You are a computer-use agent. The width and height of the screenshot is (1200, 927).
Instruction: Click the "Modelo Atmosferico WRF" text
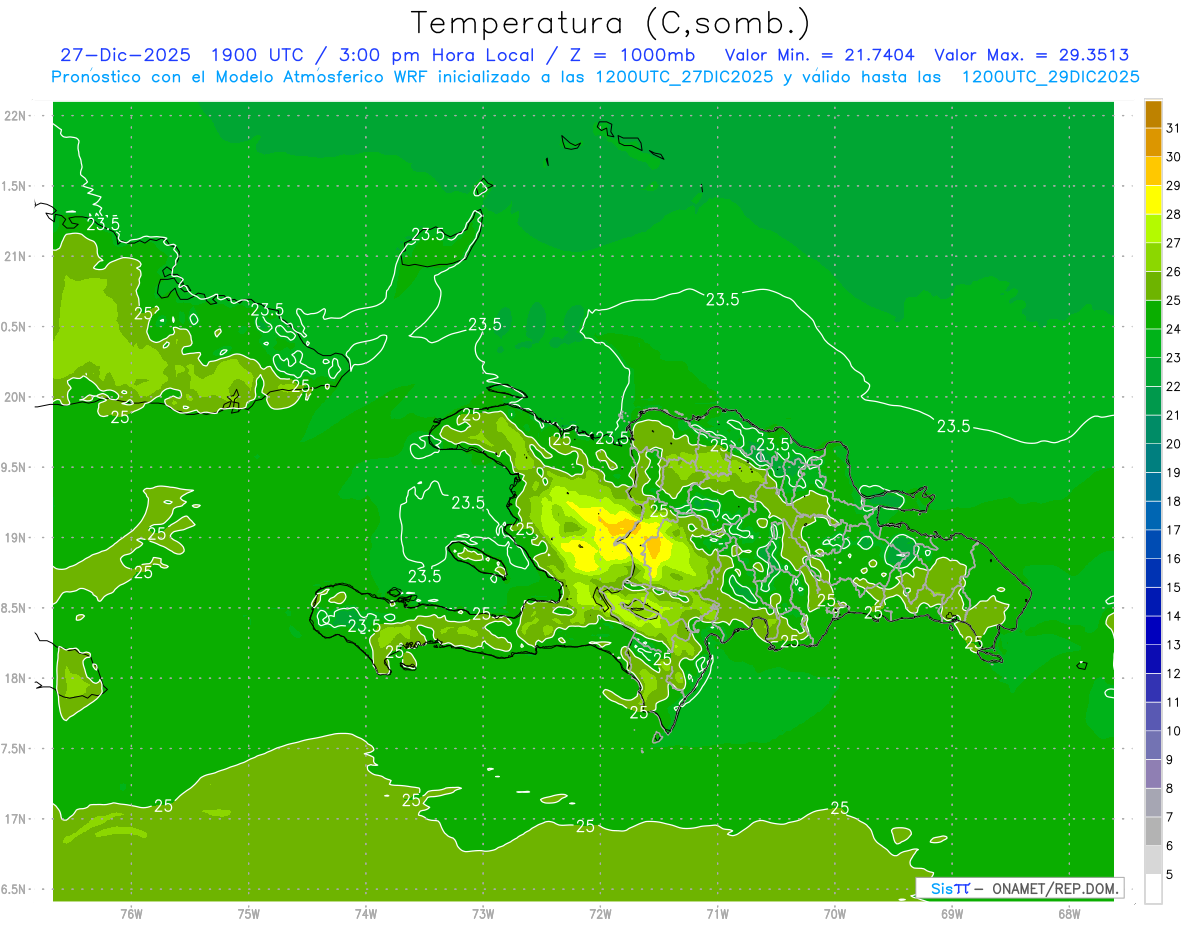(321, 77)
